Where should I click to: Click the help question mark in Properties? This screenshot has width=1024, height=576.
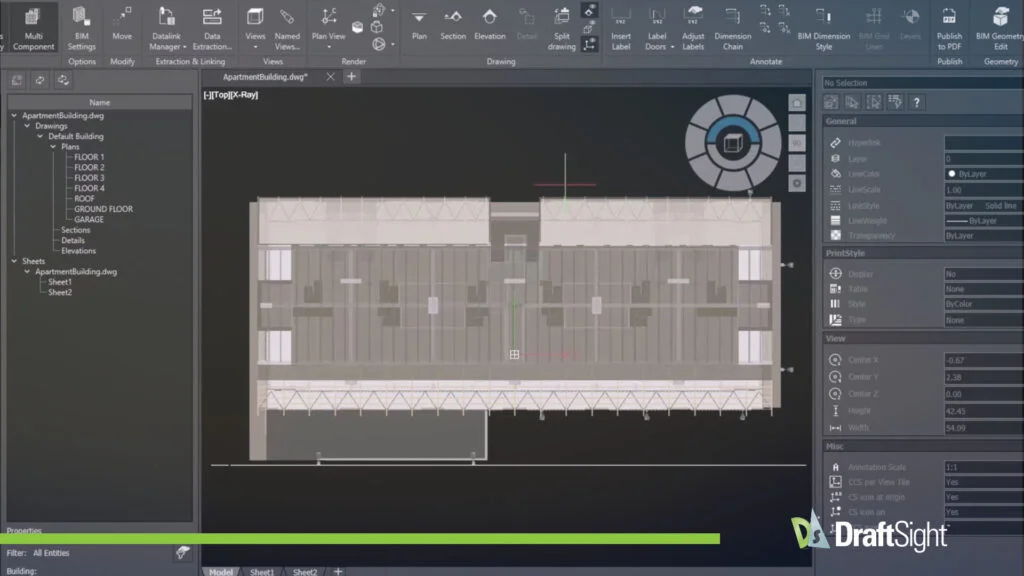916,102
